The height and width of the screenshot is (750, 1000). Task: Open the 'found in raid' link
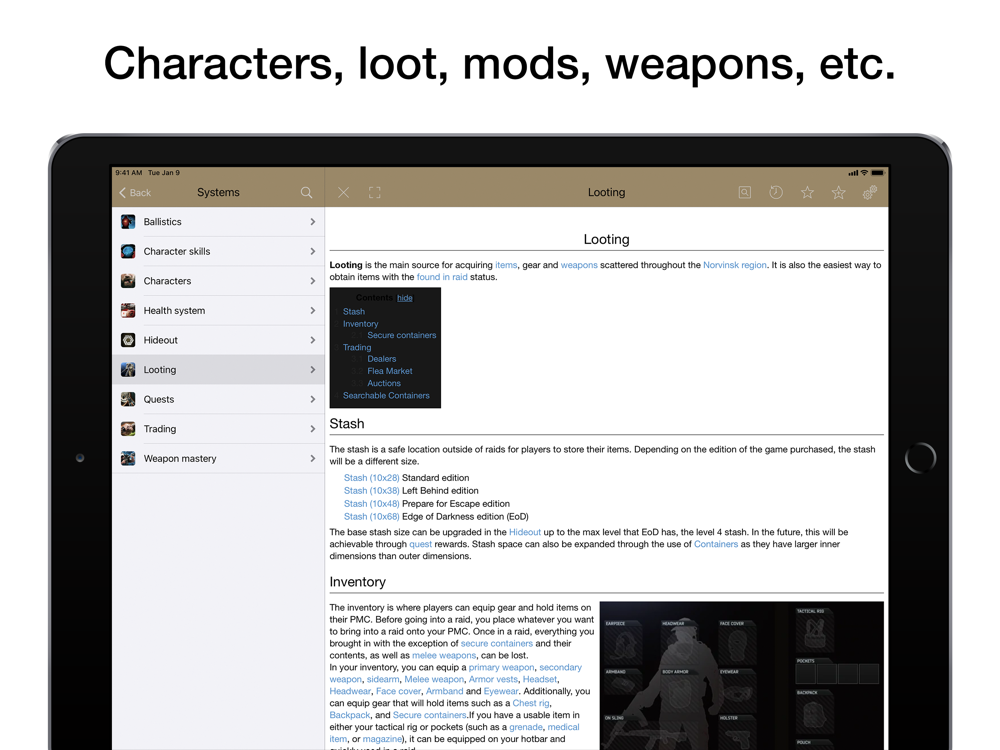pyautogui.click(x=442, y=277)
